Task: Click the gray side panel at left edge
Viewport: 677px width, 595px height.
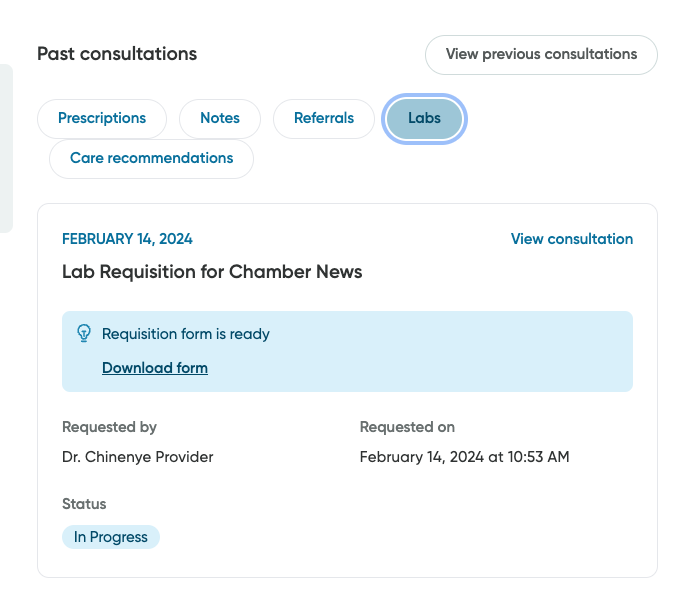Action: click(6, 148)
